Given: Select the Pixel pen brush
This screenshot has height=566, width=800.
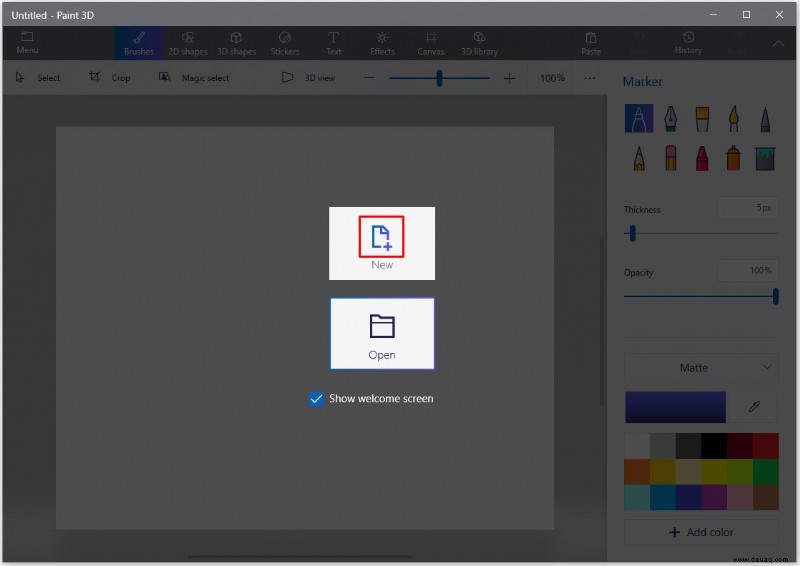Looking at the screenshot, I should [x=765, y=118].
